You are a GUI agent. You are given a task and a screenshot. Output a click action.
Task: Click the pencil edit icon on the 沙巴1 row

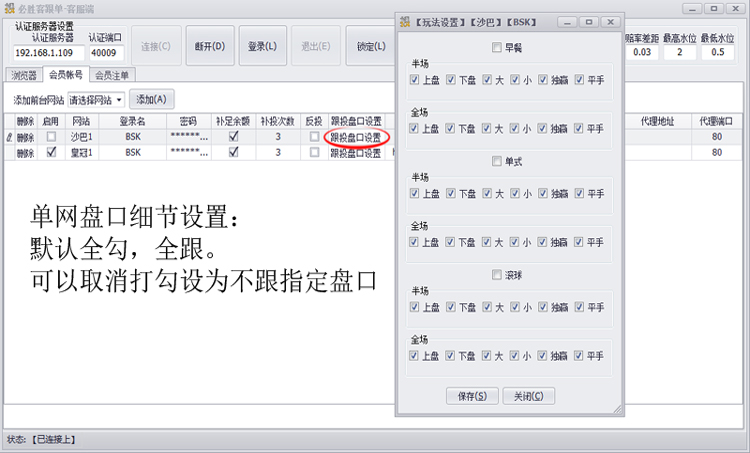click(9, 137)
